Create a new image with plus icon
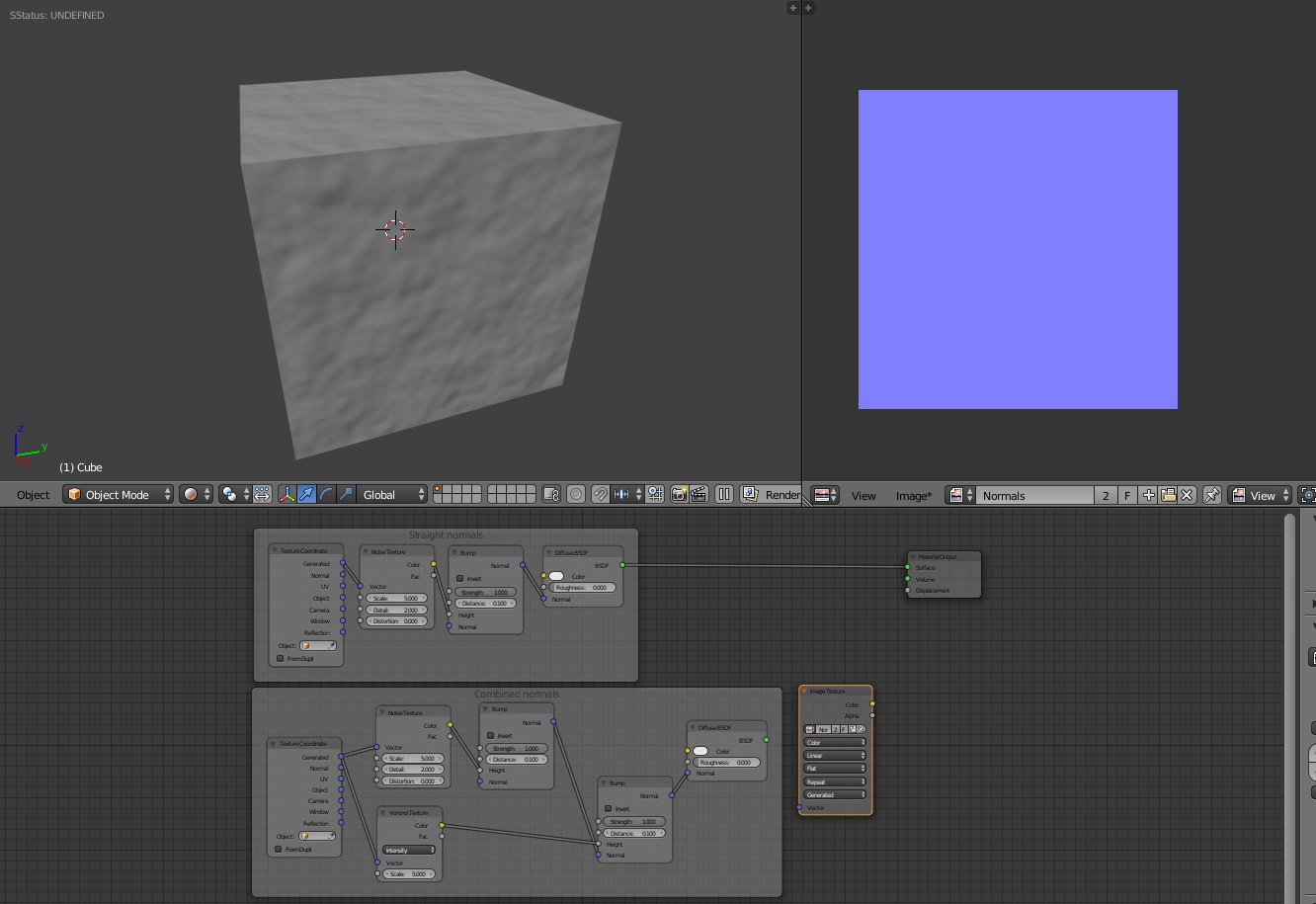The height and width of the screenshot is (904, 1316). point(1149,496)
